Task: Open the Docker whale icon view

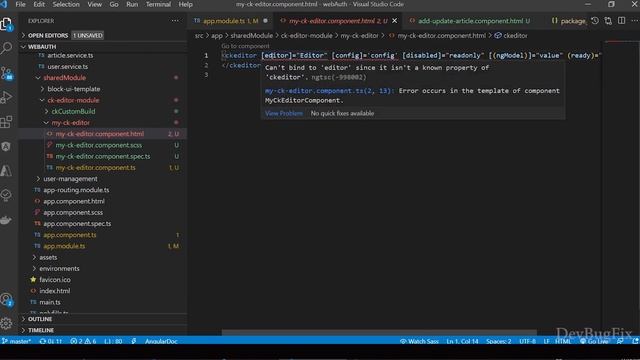Action: 7,220
